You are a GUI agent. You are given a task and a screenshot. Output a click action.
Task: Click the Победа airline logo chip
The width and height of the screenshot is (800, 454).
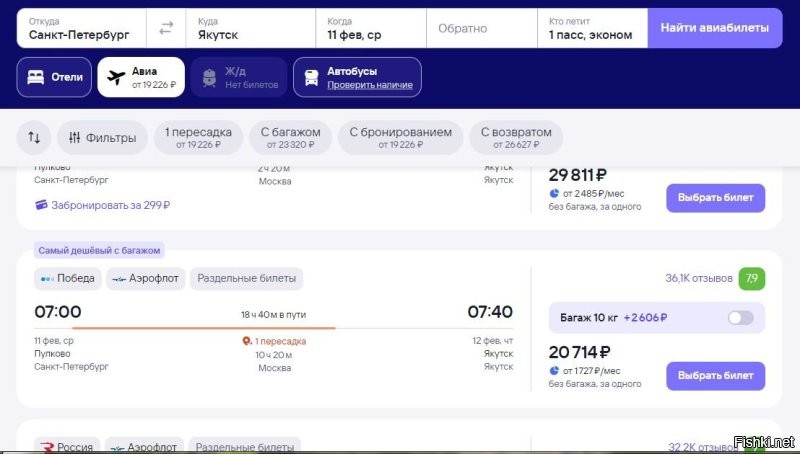pos(66,278)
